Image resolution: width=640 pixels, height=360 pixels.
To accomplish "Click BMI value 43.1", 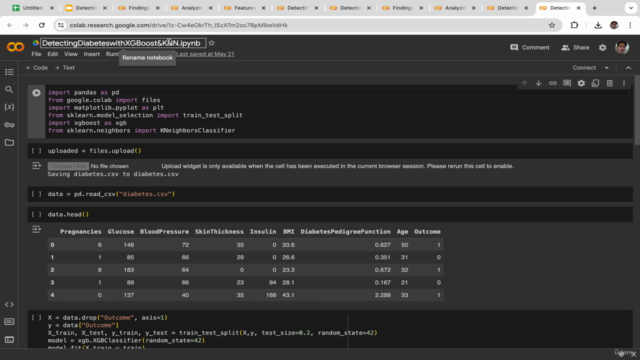I will pyautogui.click(x=288, y=295).
